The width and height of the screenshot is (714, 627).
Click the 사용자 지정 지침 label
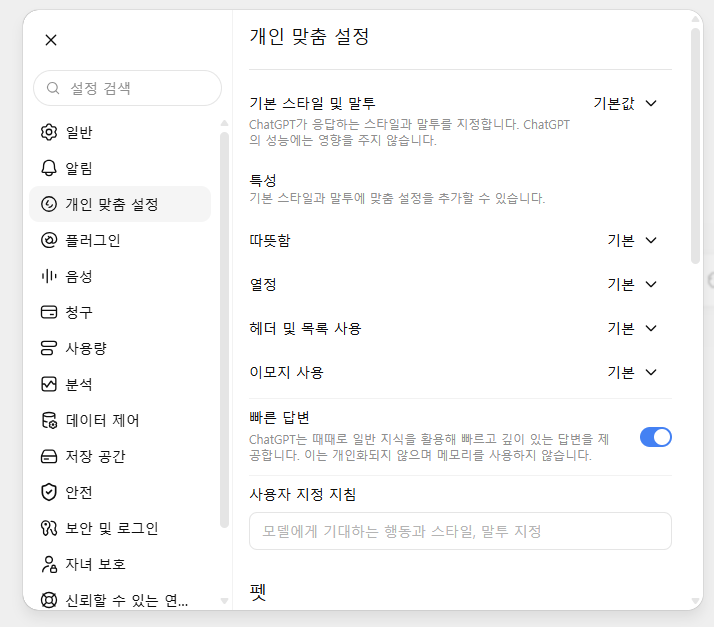point(302,494)
